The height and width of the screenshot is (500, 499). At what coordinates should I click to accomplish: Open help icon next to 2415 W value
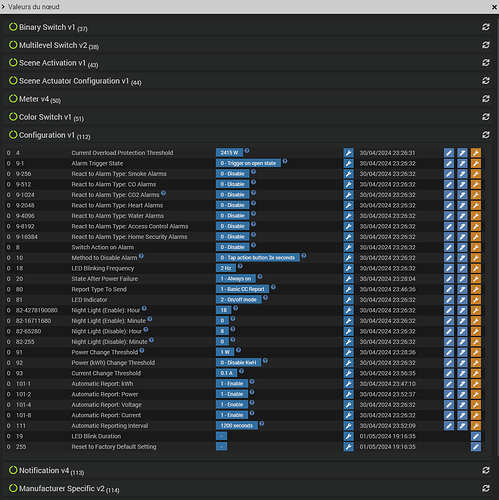247,150
